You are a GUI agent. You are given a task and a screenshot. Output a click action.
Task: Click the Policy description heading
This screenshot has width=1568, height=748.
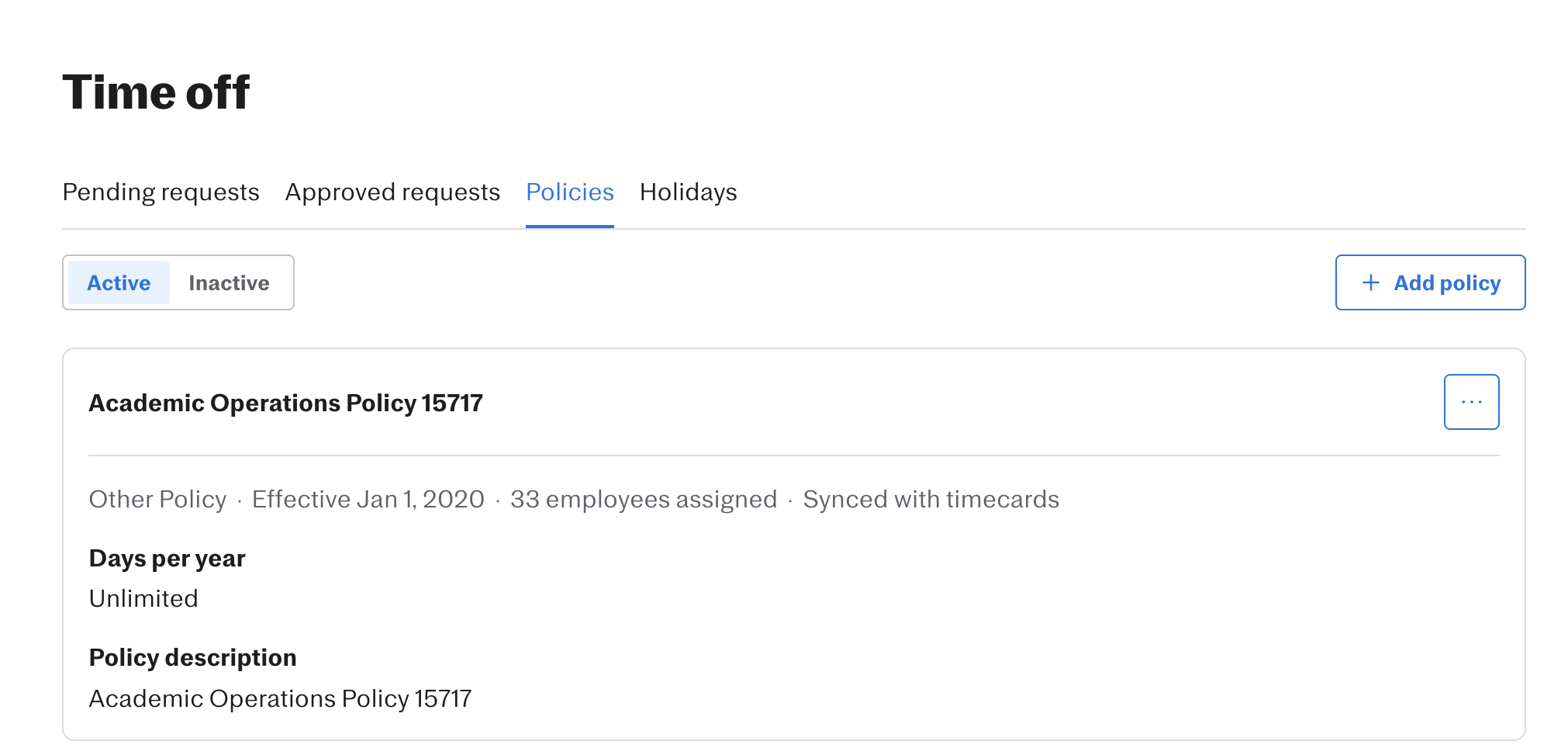pos(192,658)
